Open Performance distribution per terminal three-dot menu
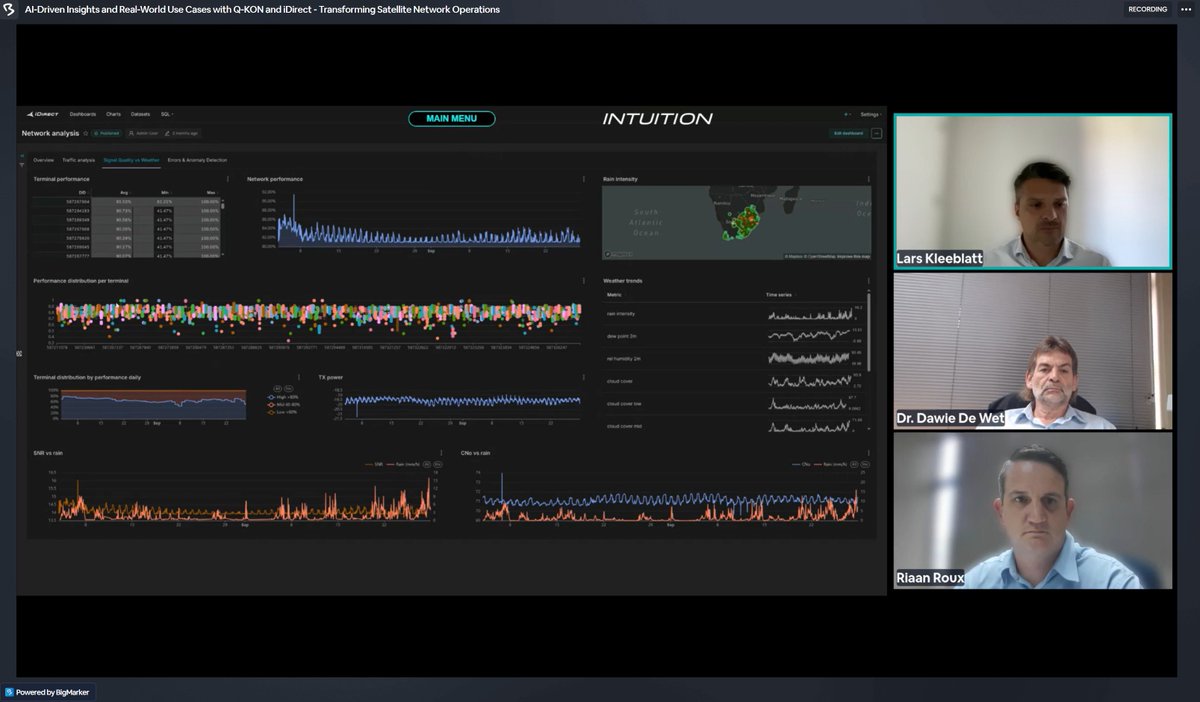Screen dimensions: 1200x702 (584, 281)
